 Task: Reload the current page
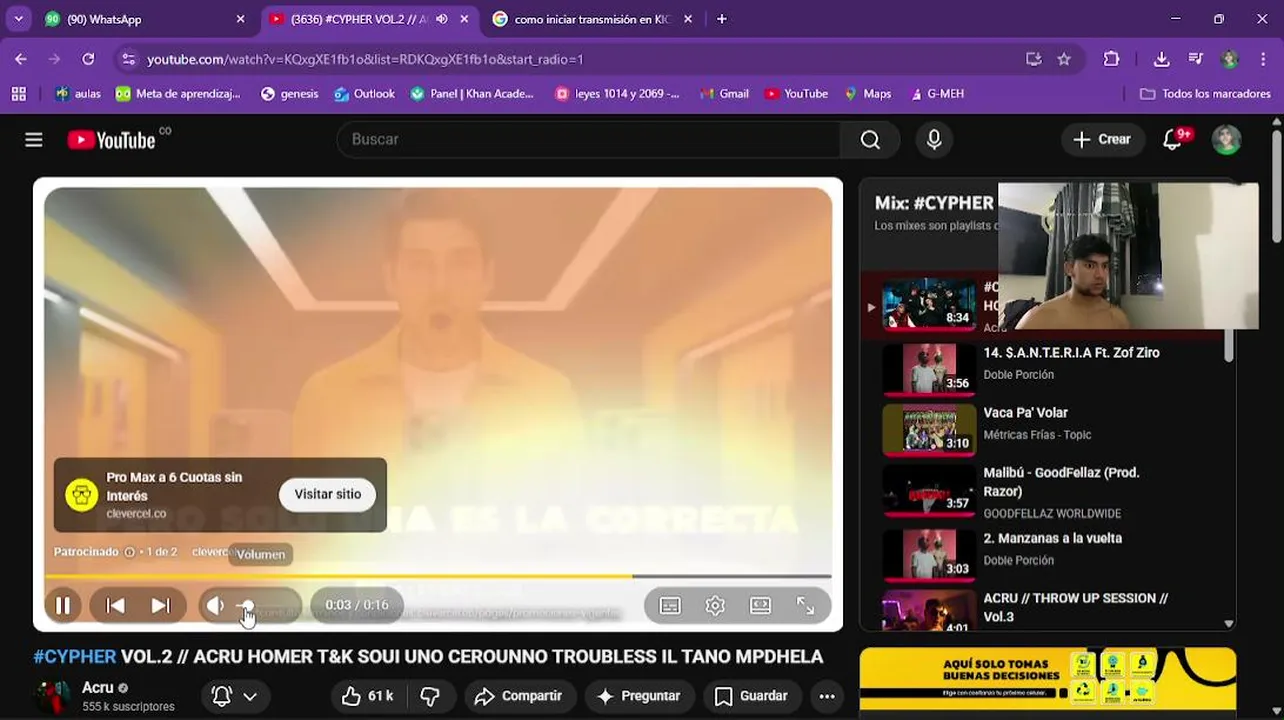click(88, 59)
